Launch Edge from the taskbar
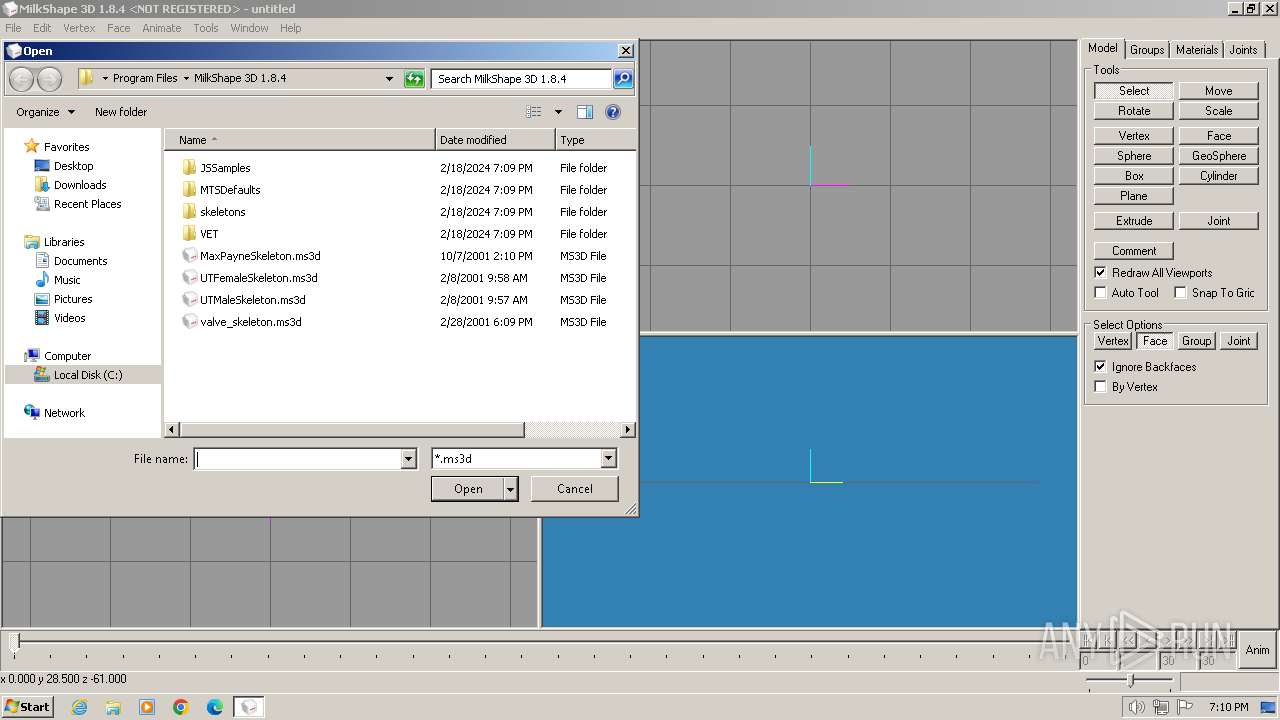1280x720 pixels. tap(215, 707)
